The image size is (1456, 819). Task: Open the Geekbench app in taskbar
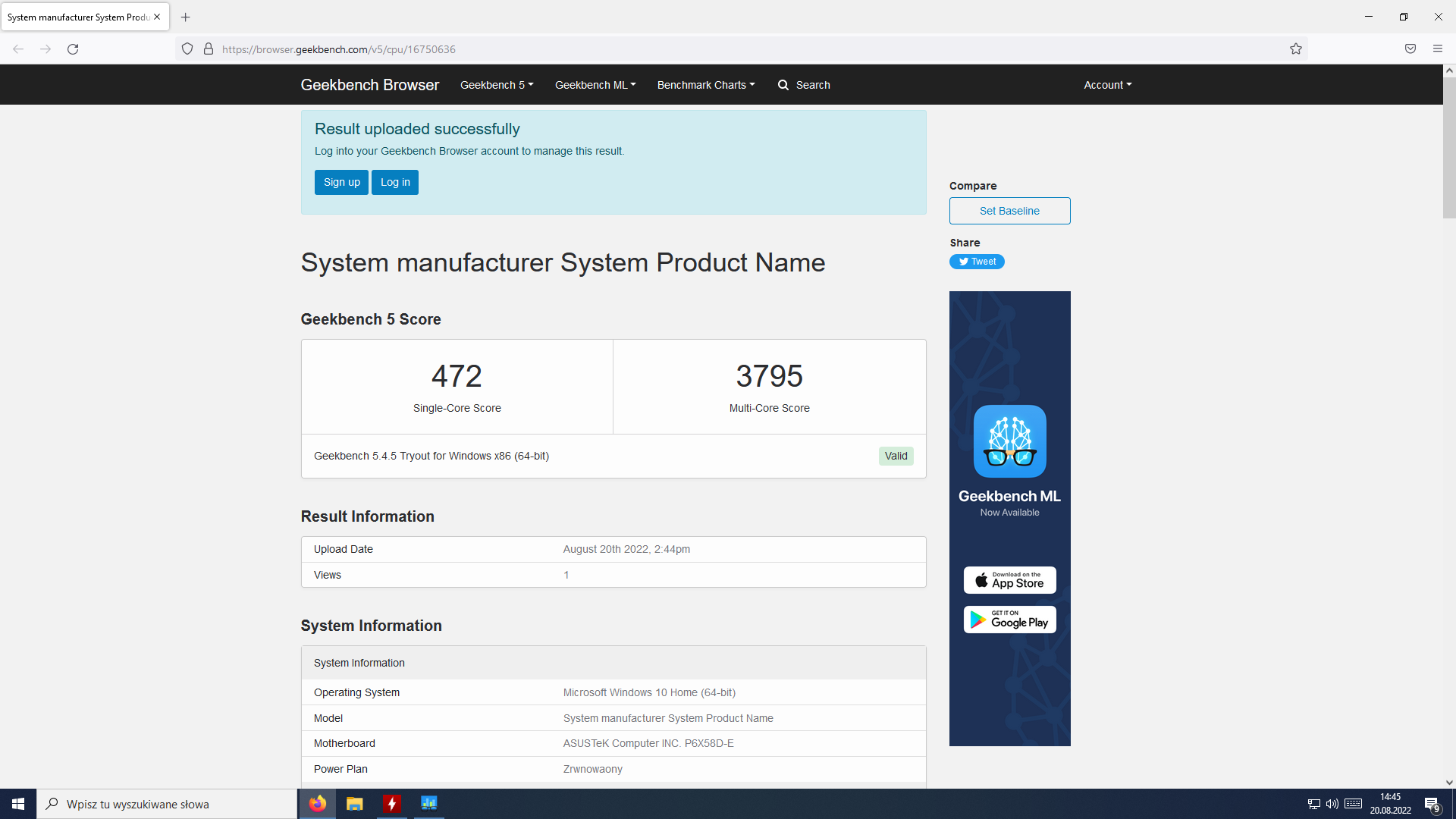429,804
